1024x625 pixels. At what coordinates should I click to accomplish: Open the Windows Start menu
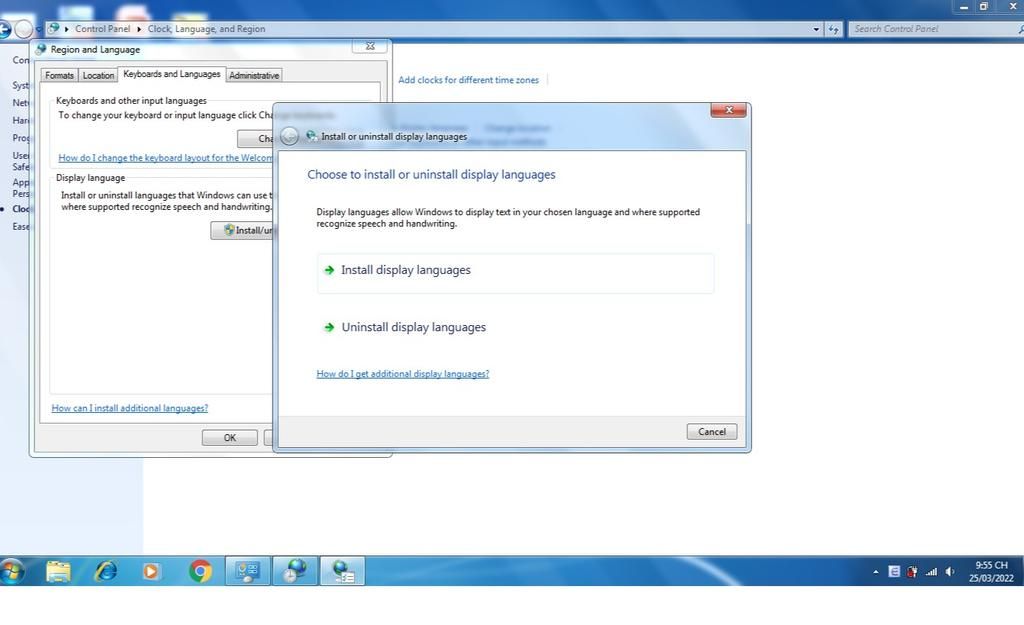(11, 571)
